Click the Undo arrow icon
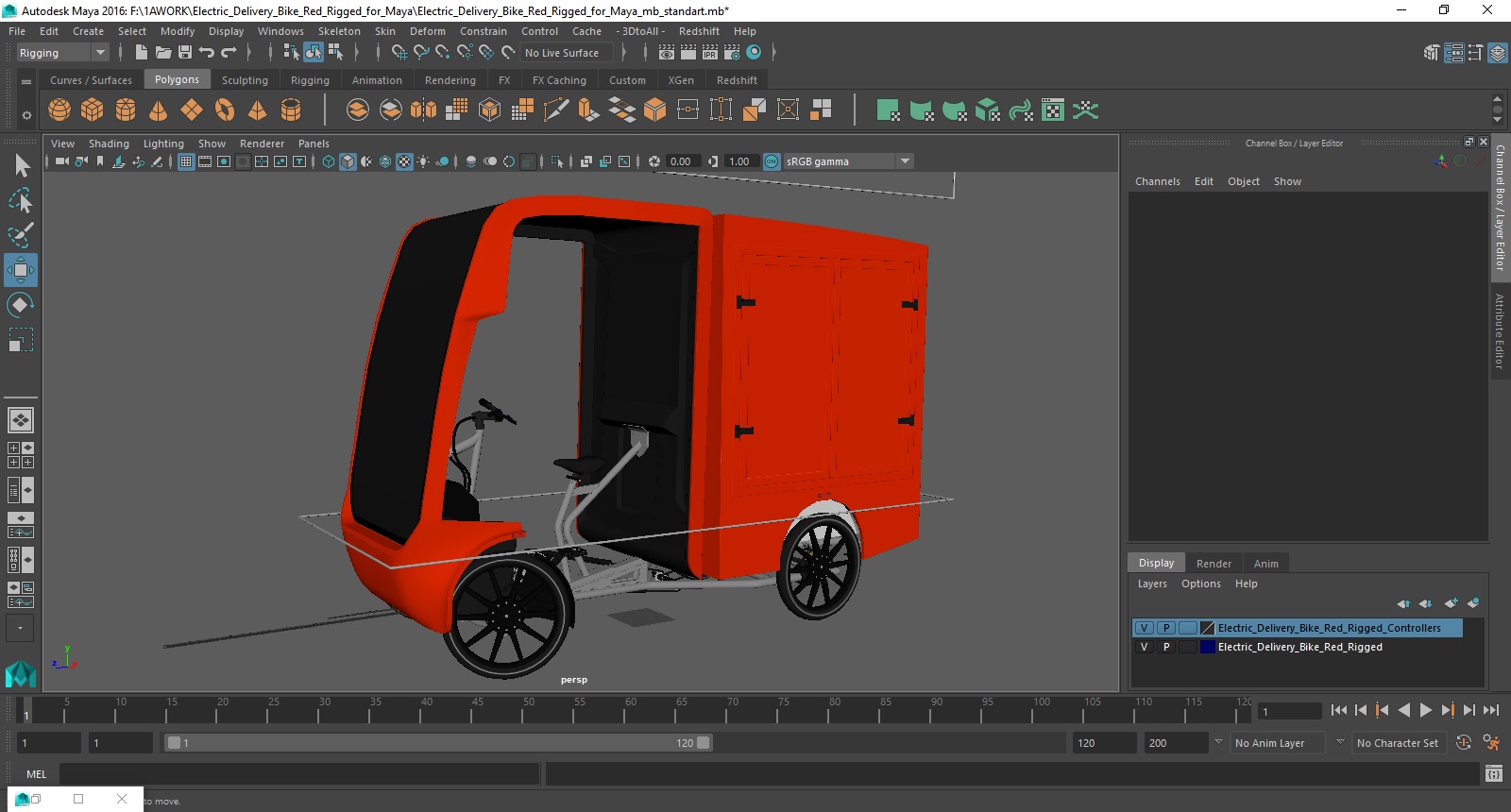The width and height of the screenshot is (1511, 812). coord(207,53)
